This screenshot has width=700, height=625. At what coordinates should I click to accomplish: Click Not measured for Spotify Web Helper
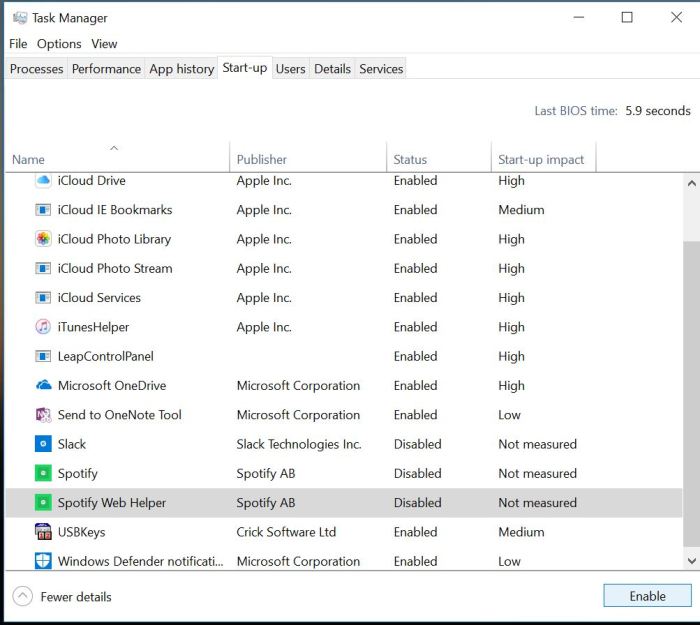pyautogui.click(x=538, y=503)
